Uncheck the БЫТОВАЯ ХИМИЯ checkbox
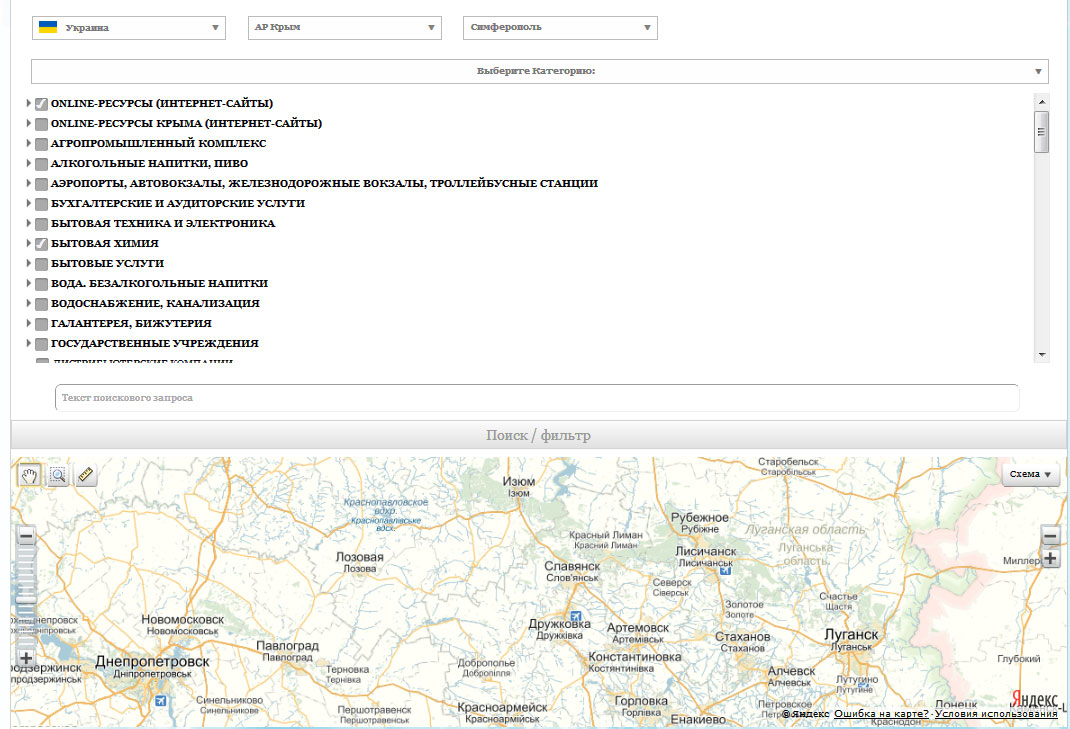Screen dimensions: 1070x729 point(42,244)
